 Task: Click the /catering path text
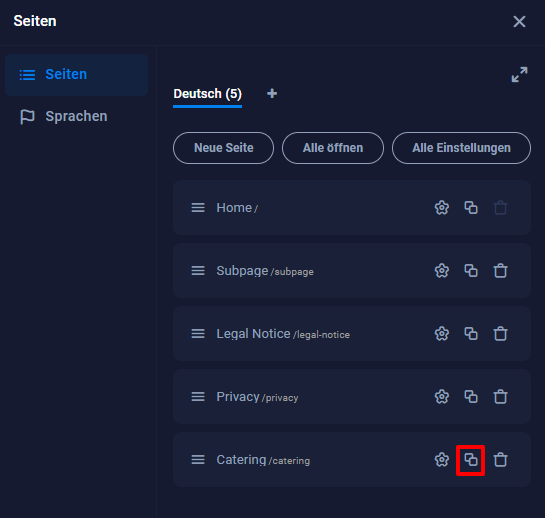point(290,461)
